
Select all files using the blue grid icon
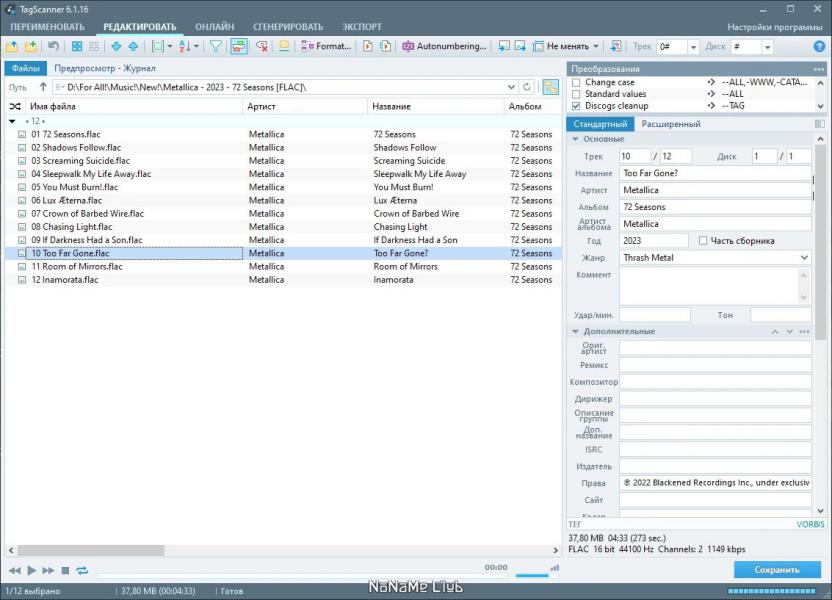pos(77,47)
